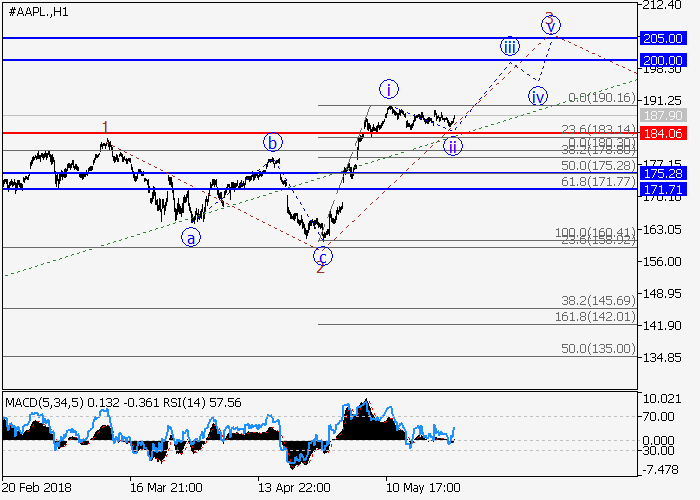Click the circled wave iii marker
The width and height of the screenshot is (700, 500).
pyautogui.click(x=510, y=47)
